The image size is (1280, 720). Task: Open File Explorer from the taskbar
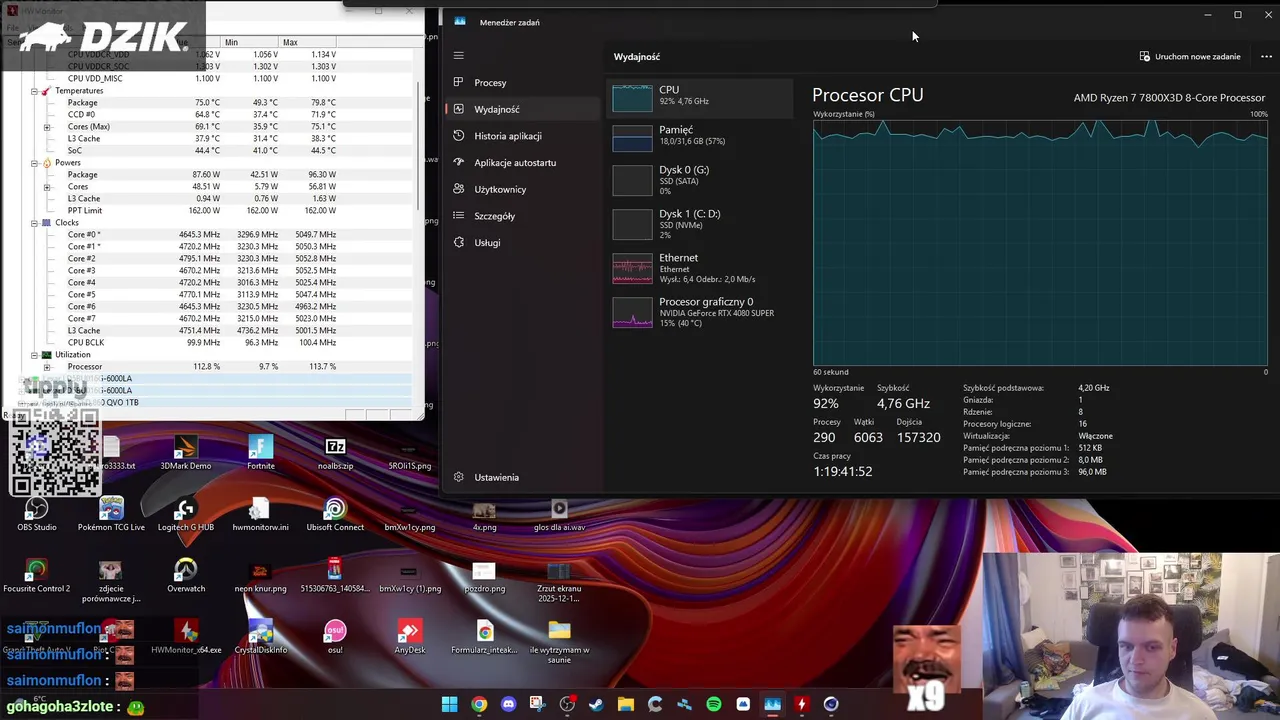pos(625,704)
